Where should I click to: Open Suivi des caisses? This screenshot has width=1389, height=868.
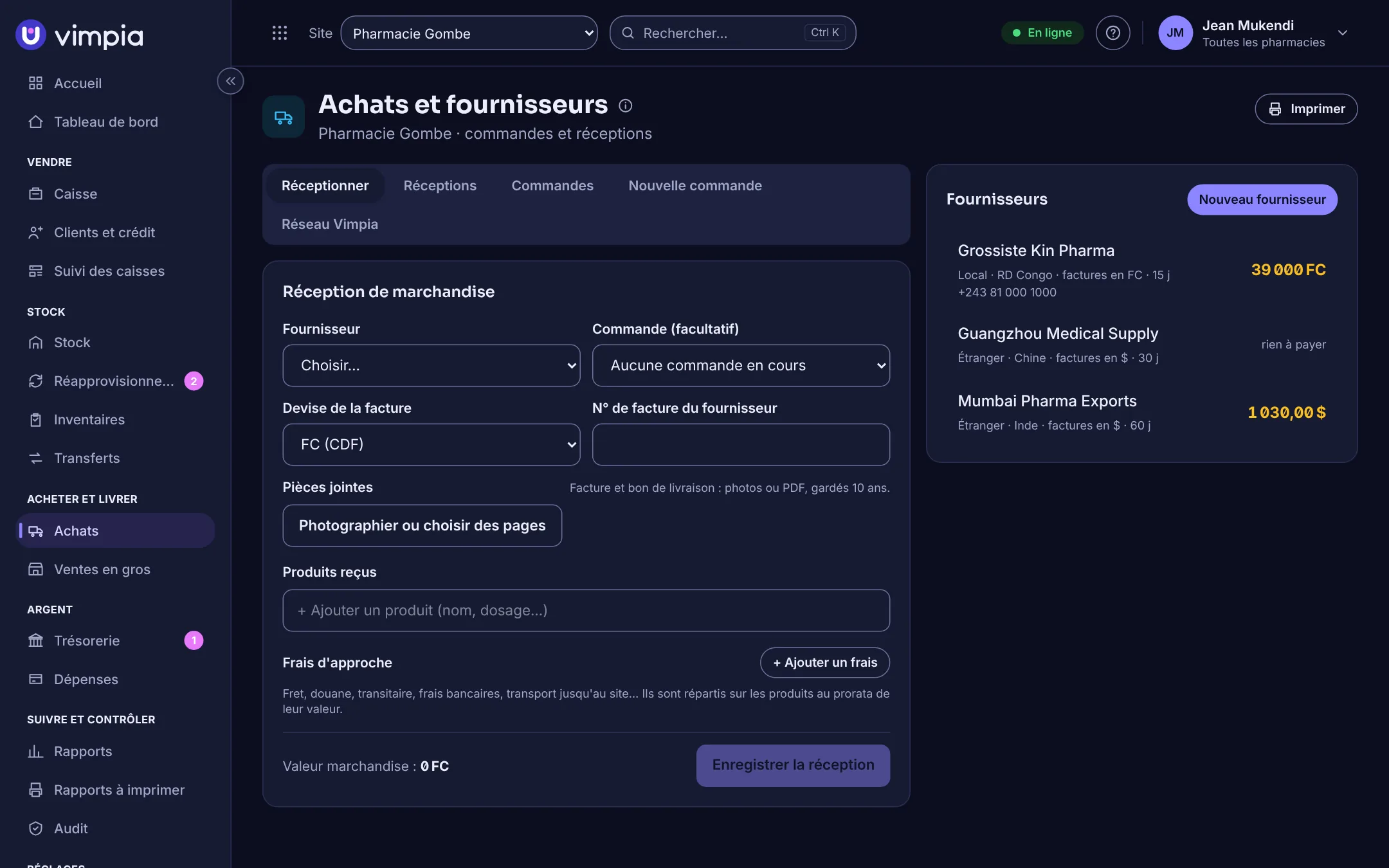tap(115, 271)
